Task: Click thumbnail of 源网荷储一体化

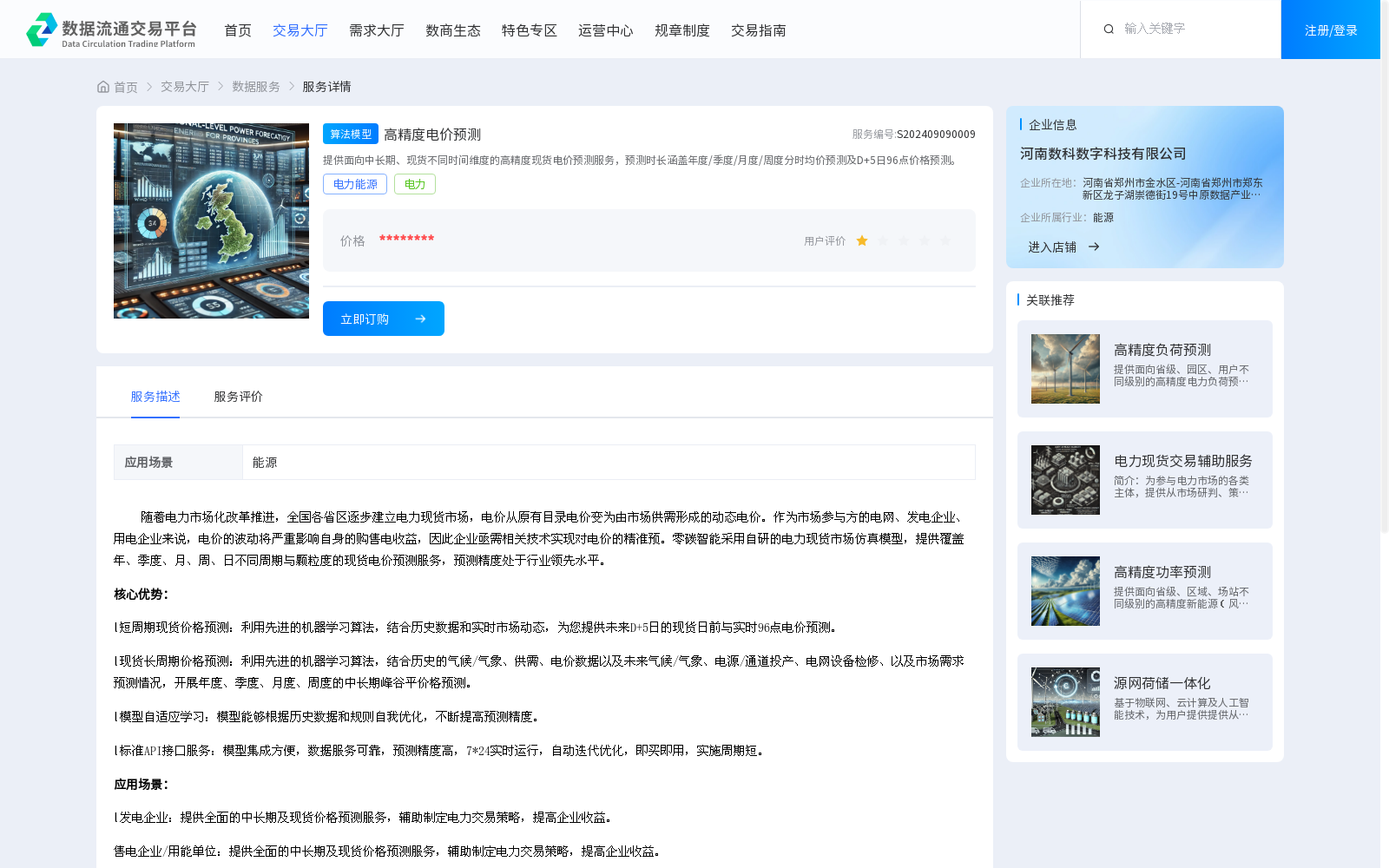Action: coord(1065,702)
